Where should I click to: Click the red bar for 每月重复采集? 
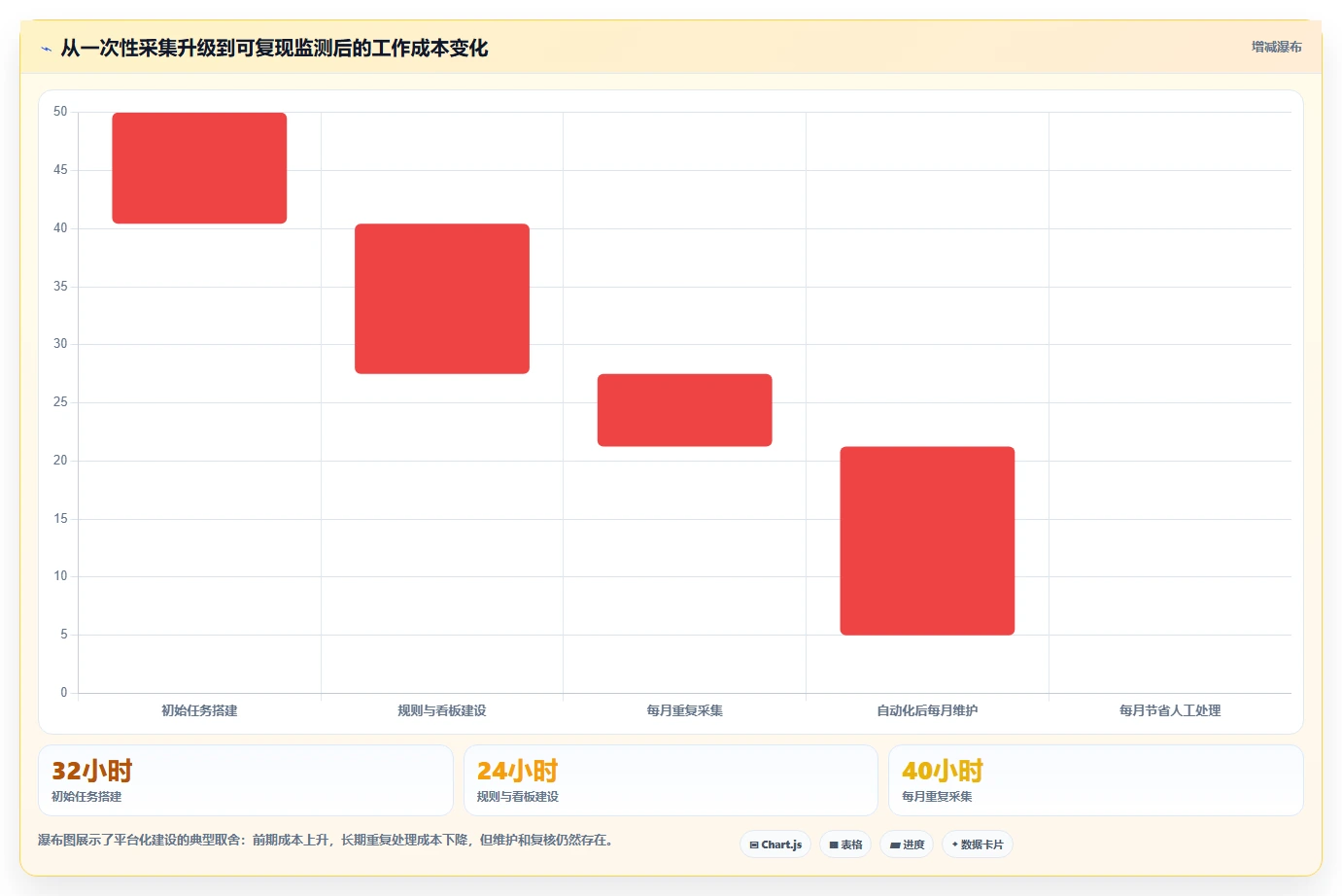(685, 410)
